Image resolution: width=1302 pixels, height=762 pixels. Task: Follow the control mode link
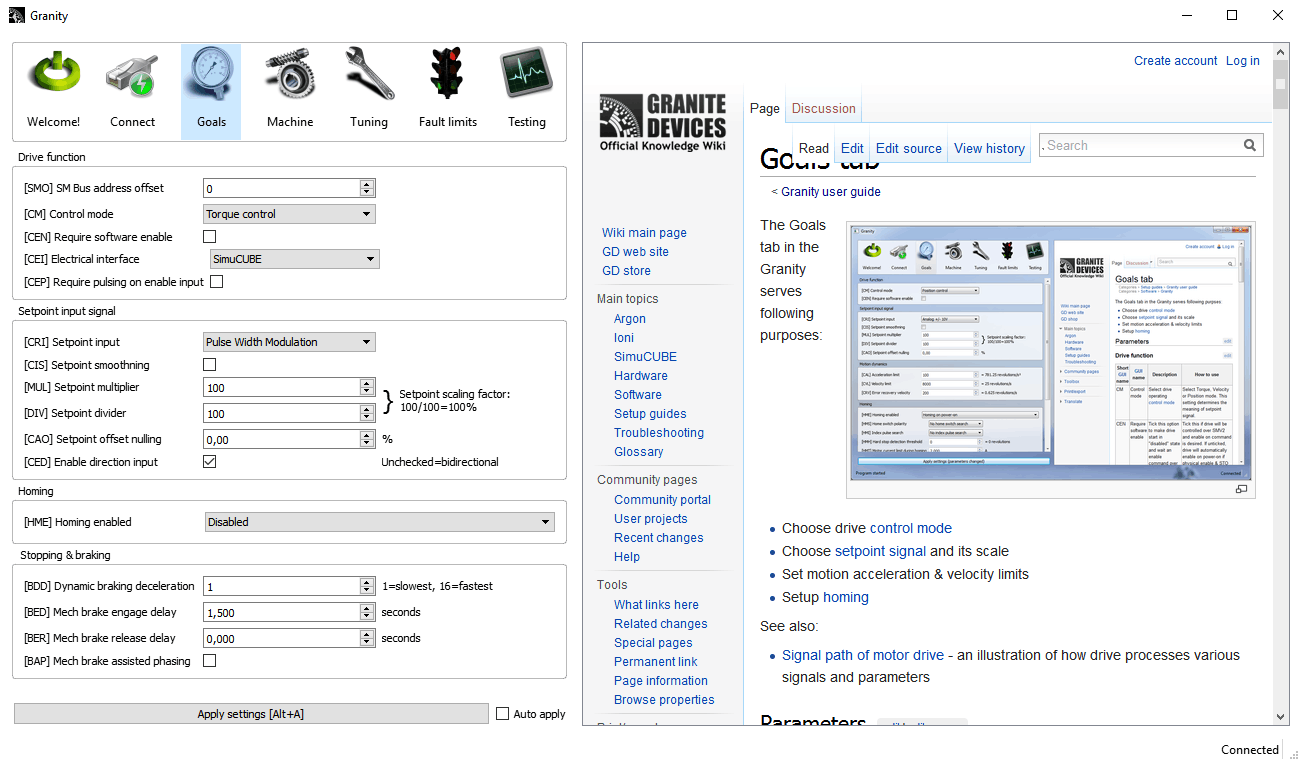pyautogui.click(x=911, y=528)
